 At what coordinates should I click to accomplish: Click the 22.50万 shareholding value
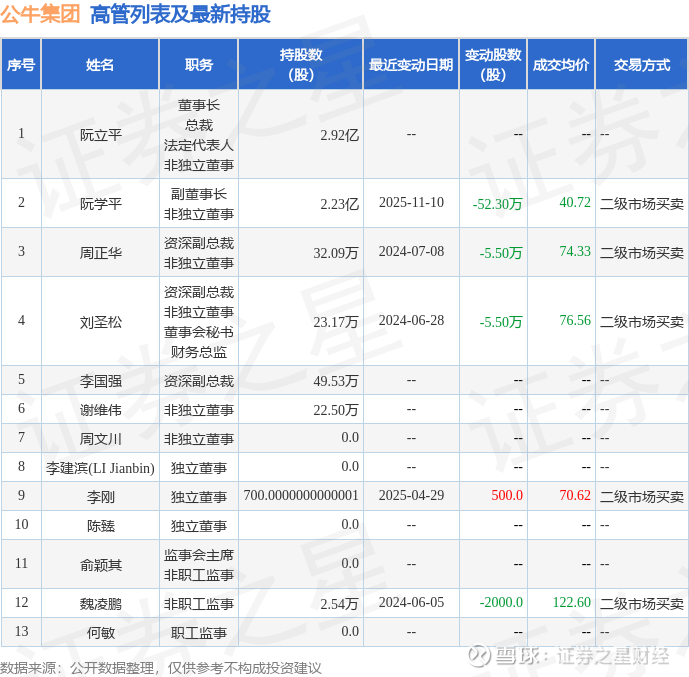pyautogui.click(x=336, y=410)
